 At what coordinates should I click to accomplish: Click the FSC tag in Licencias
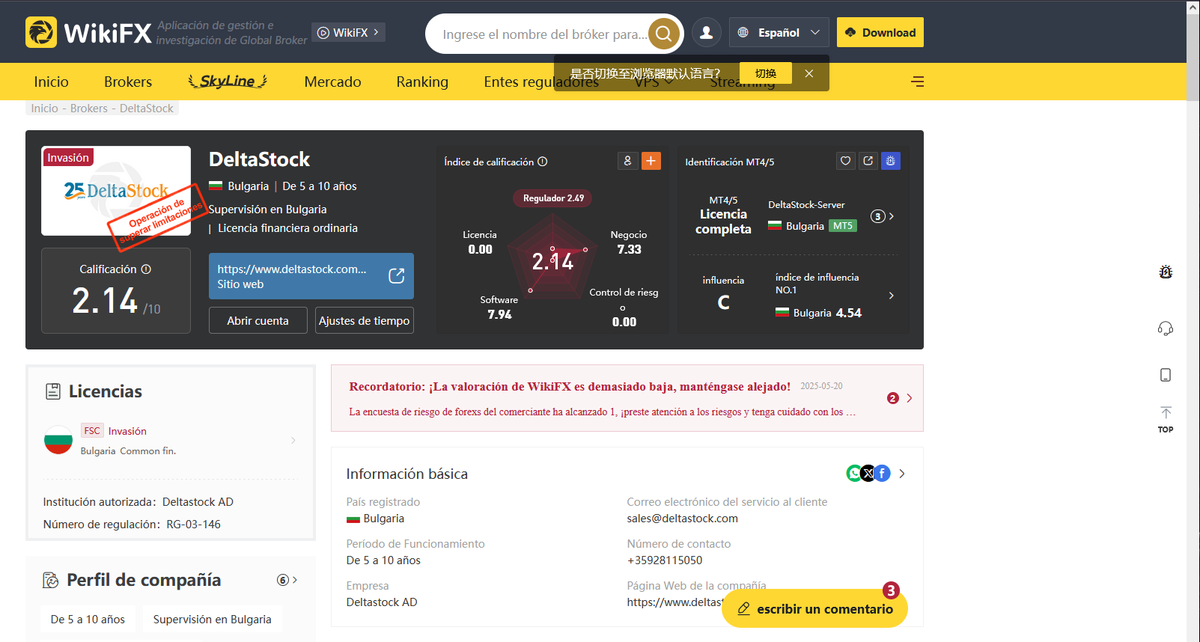(x=92, y=431)
